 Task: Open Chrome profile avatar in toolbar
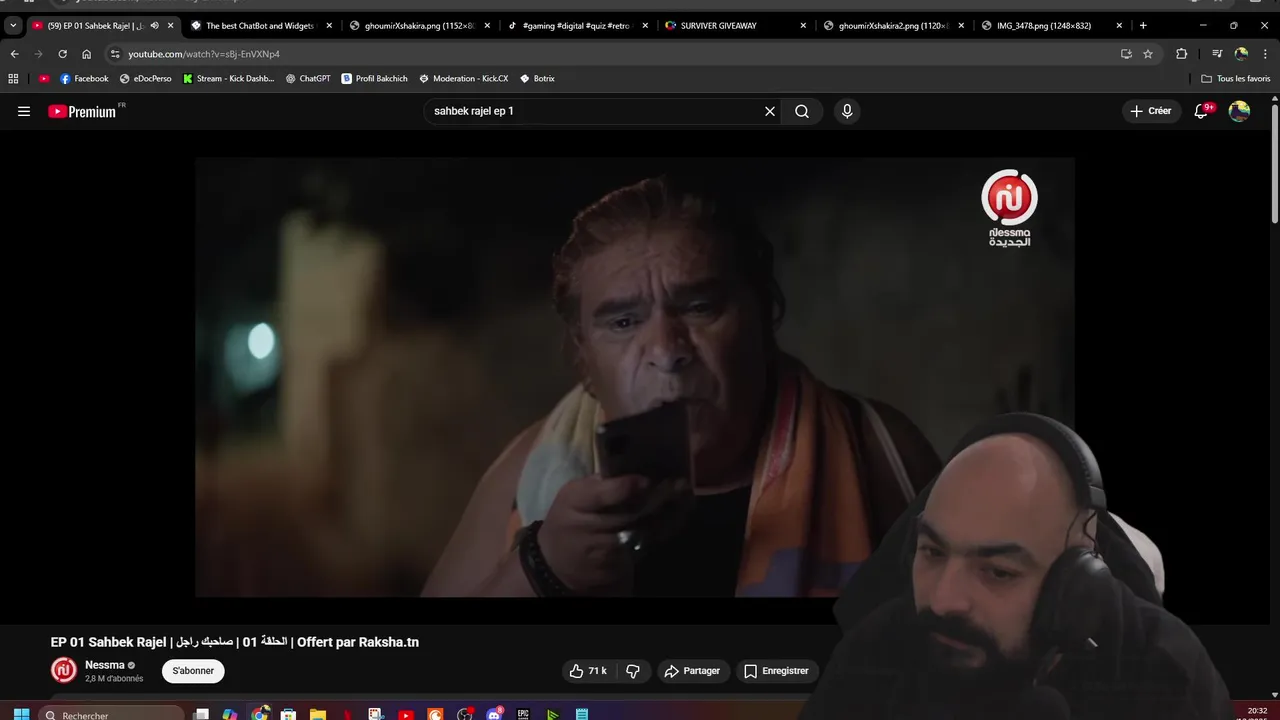click(x=1241, y=54)
